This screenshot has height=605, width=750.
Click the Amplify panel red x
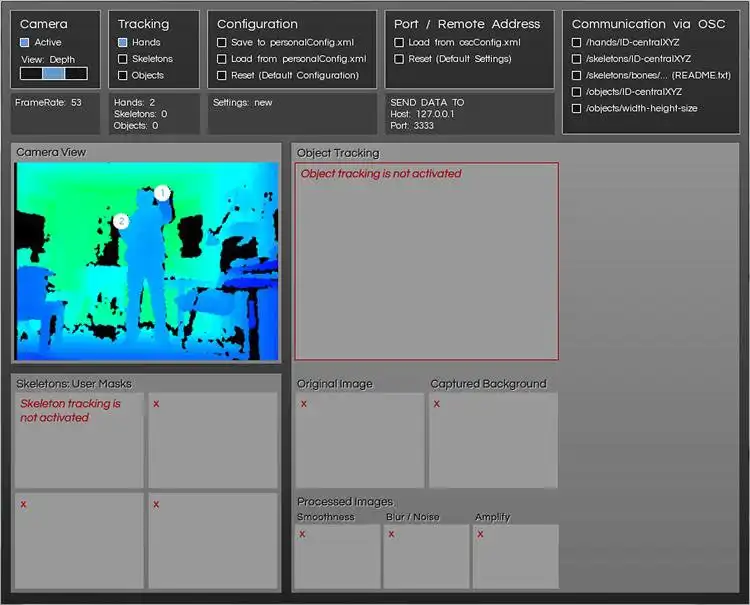tap(480, 534)
